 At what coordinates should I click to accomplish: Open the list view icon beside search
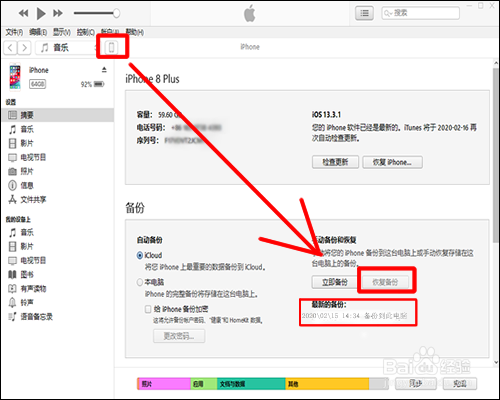[x=364, y=13]
